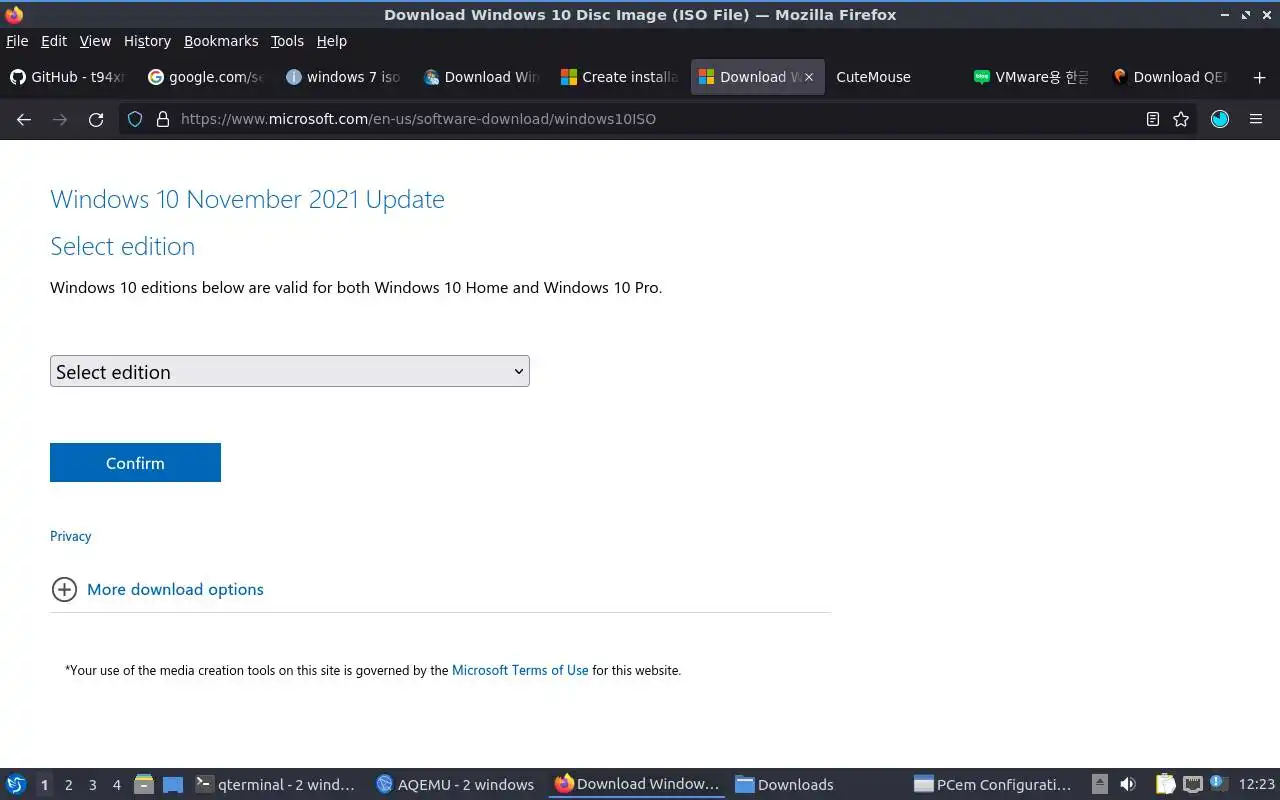The image size is (1280, 800).
Task: Open the tracking protection shield icon
Action: point(137,119)
